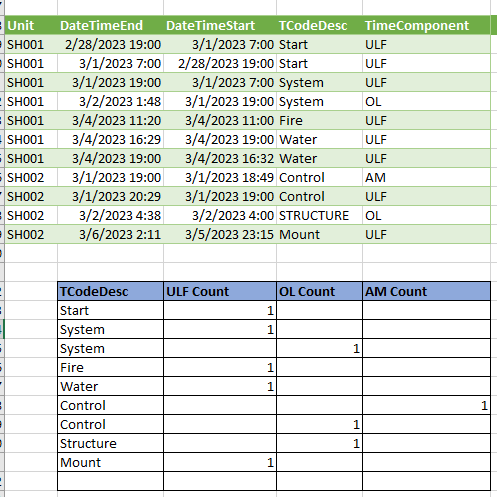Select OL Count value 1 for summary System row
Screen dimensions: 497x497
(x=319, y=348)
